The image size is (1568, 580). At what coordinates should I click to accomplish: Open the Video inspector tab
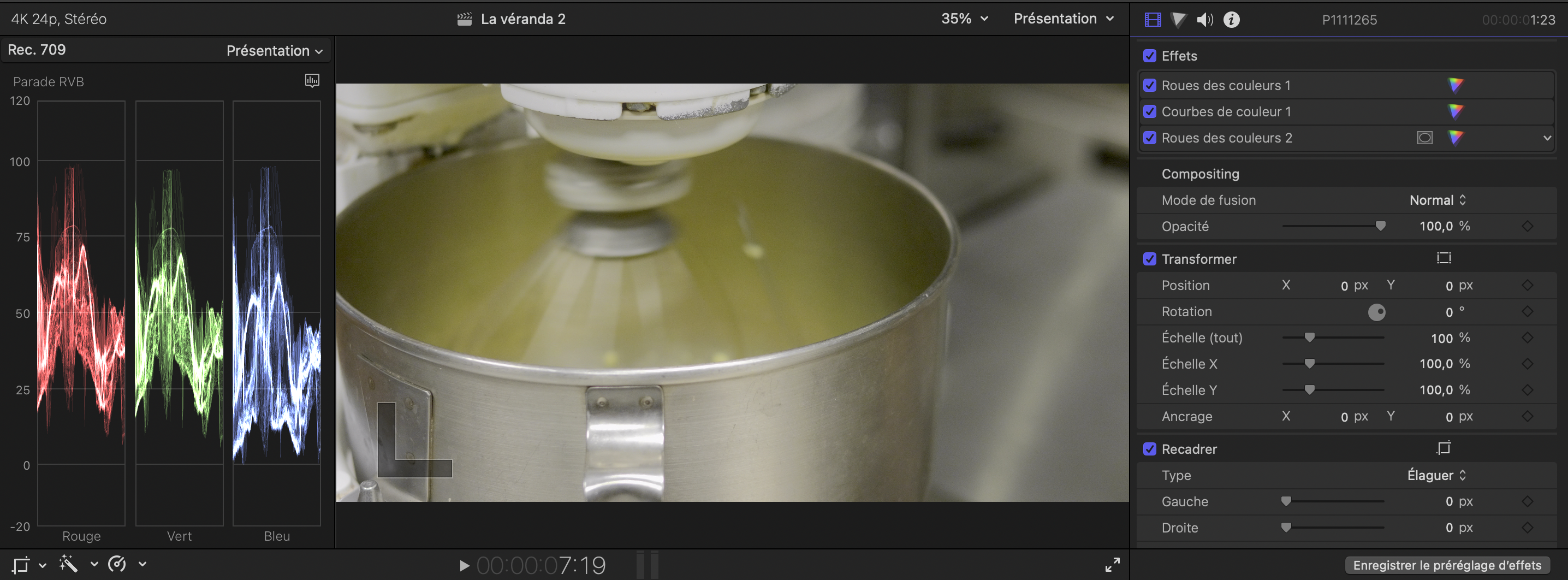pyautogui.click(x=1153, y=20)
